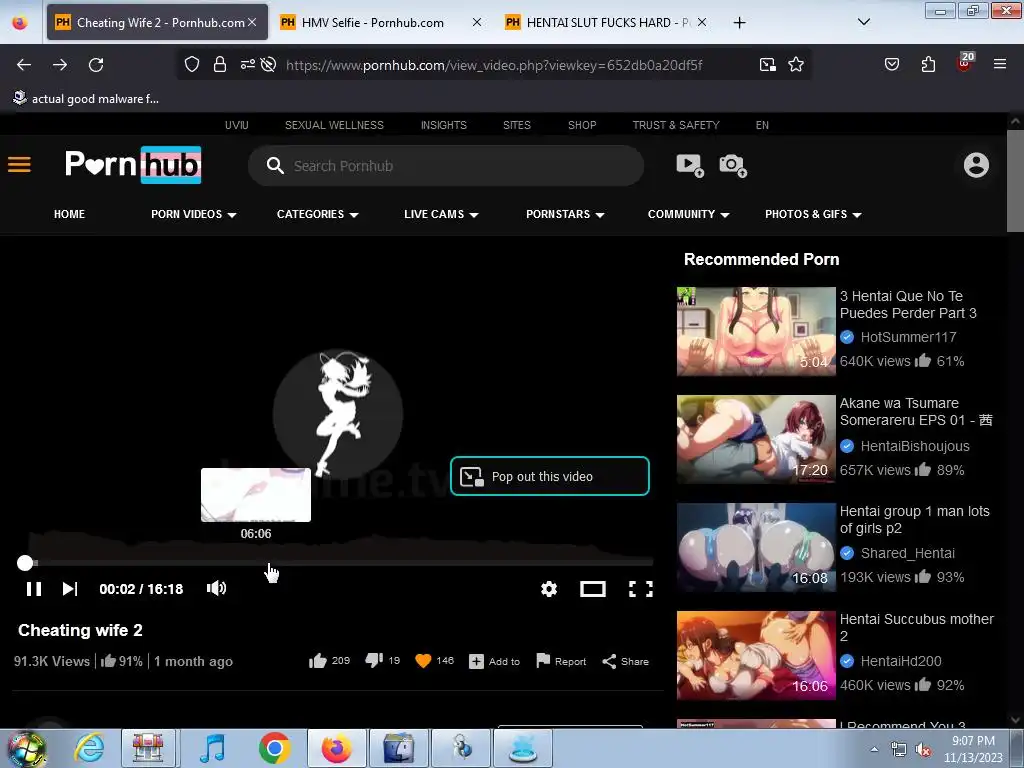Bookmark this page with the star
The width and height of the screenshot is (1024, 768).
[795, 64]
